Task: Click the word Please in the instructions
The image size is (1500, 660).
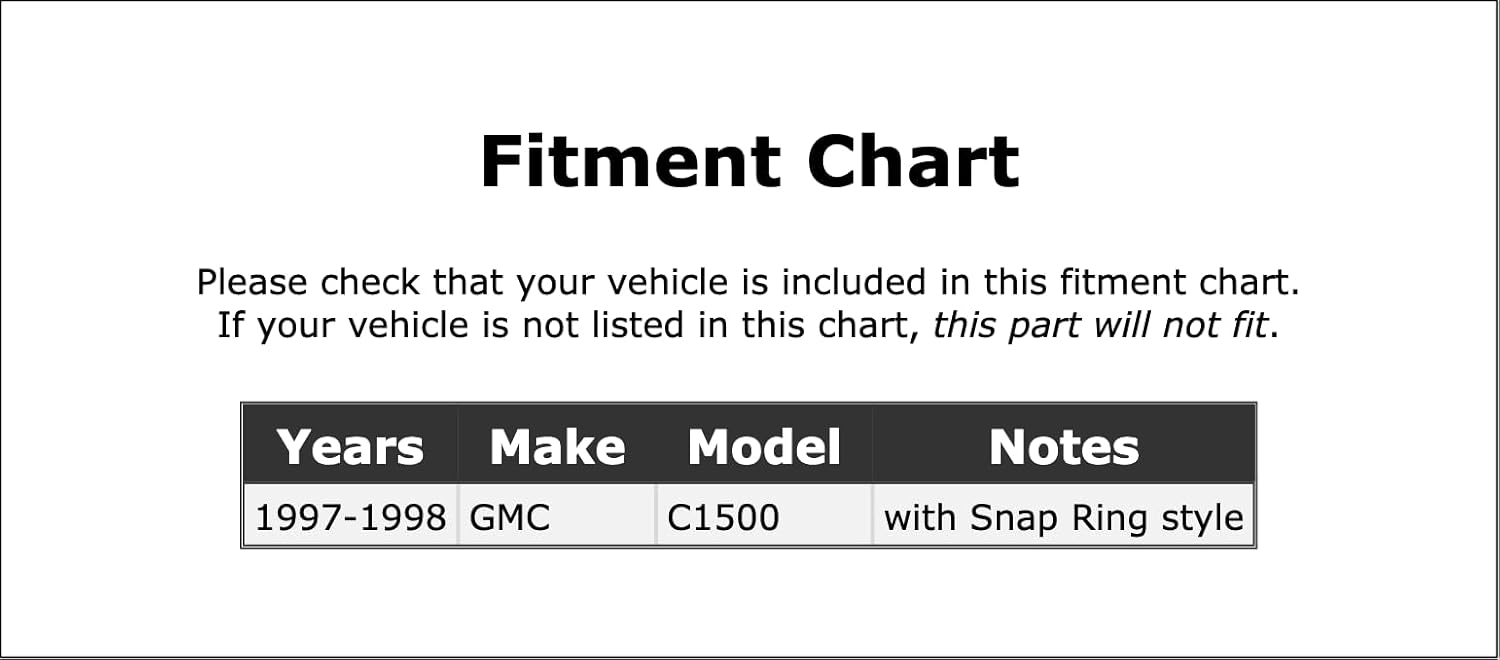Action: pyautogui.click(x=253, y=282)
